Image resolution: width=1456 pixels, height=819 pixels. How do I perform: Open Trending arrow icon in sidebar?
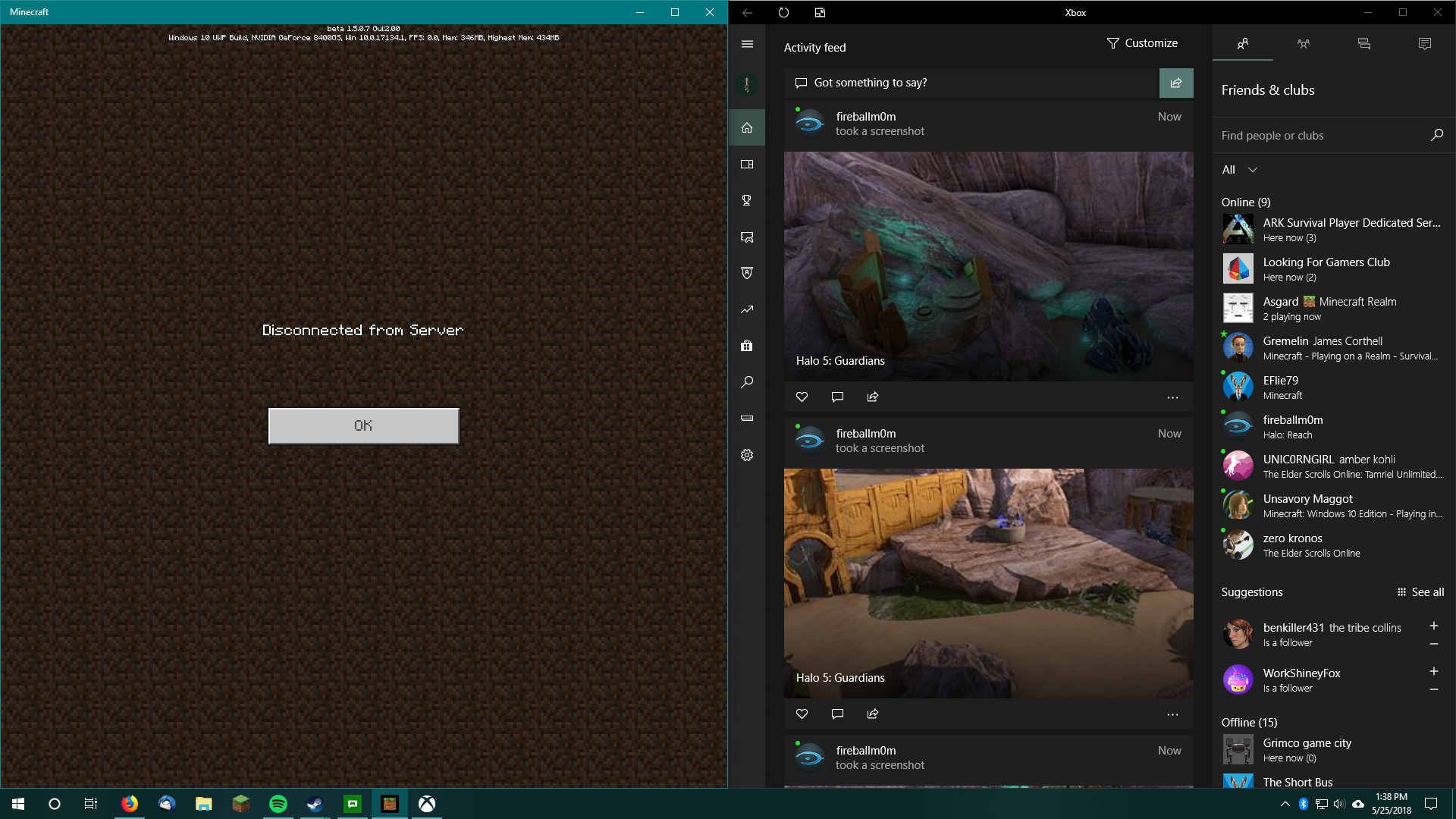click(747, 309)
